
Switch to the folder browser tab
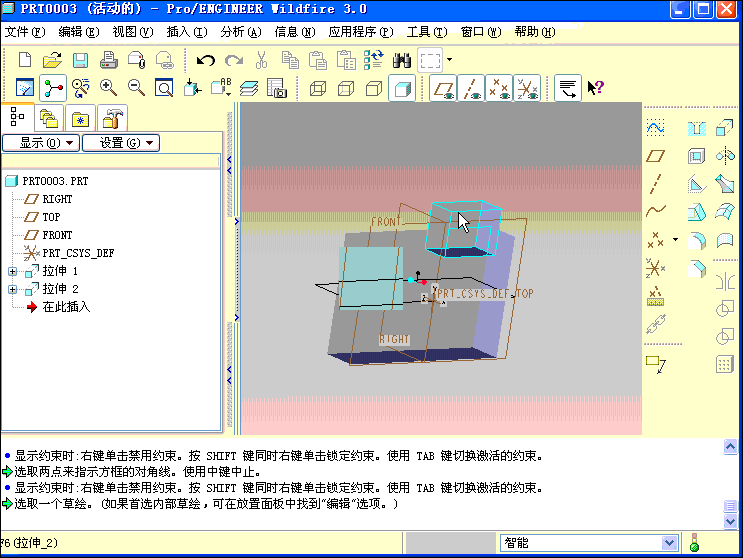tap(49, 118)
